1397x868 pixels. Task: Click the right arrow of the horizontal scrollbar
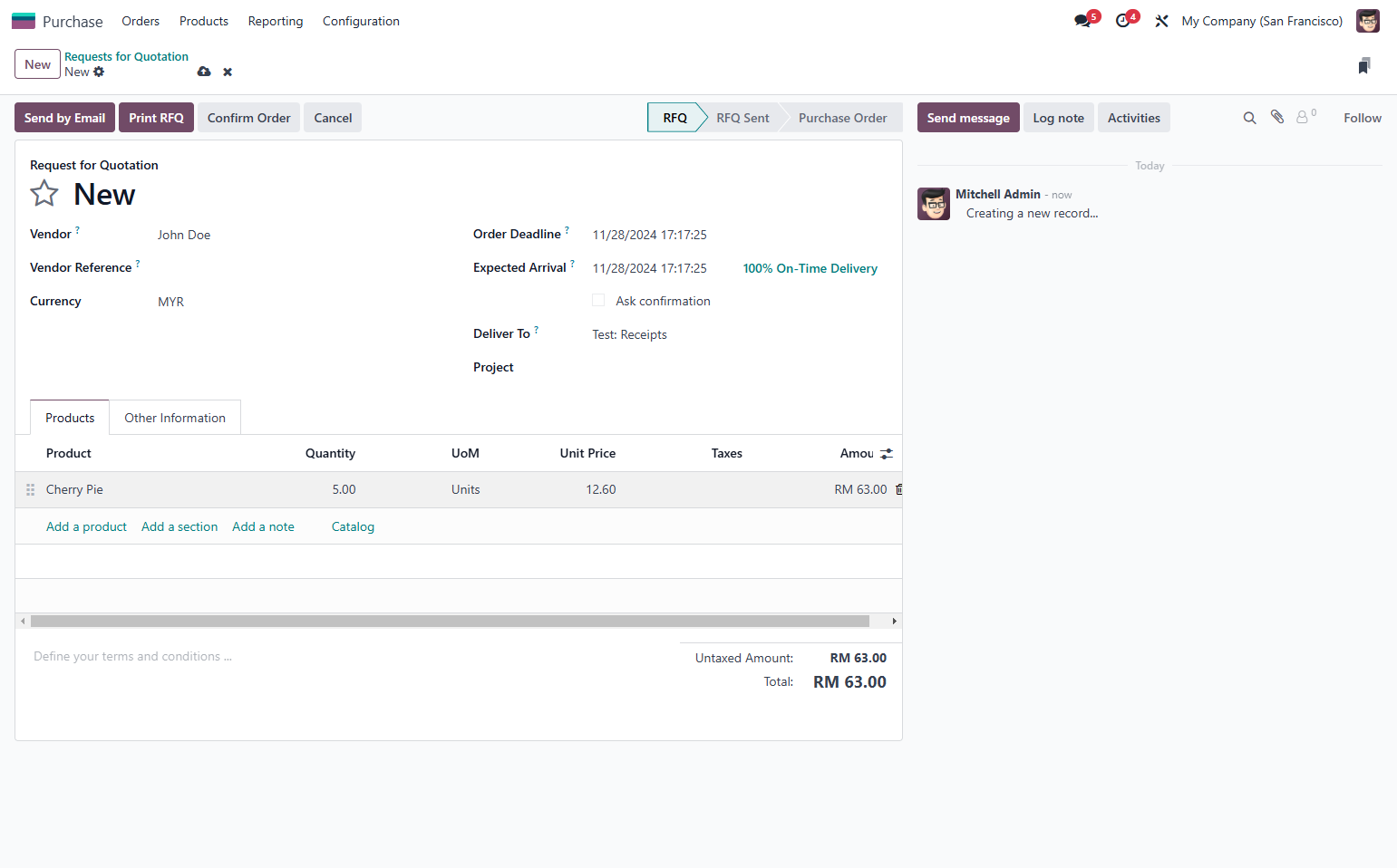point(895,622)
